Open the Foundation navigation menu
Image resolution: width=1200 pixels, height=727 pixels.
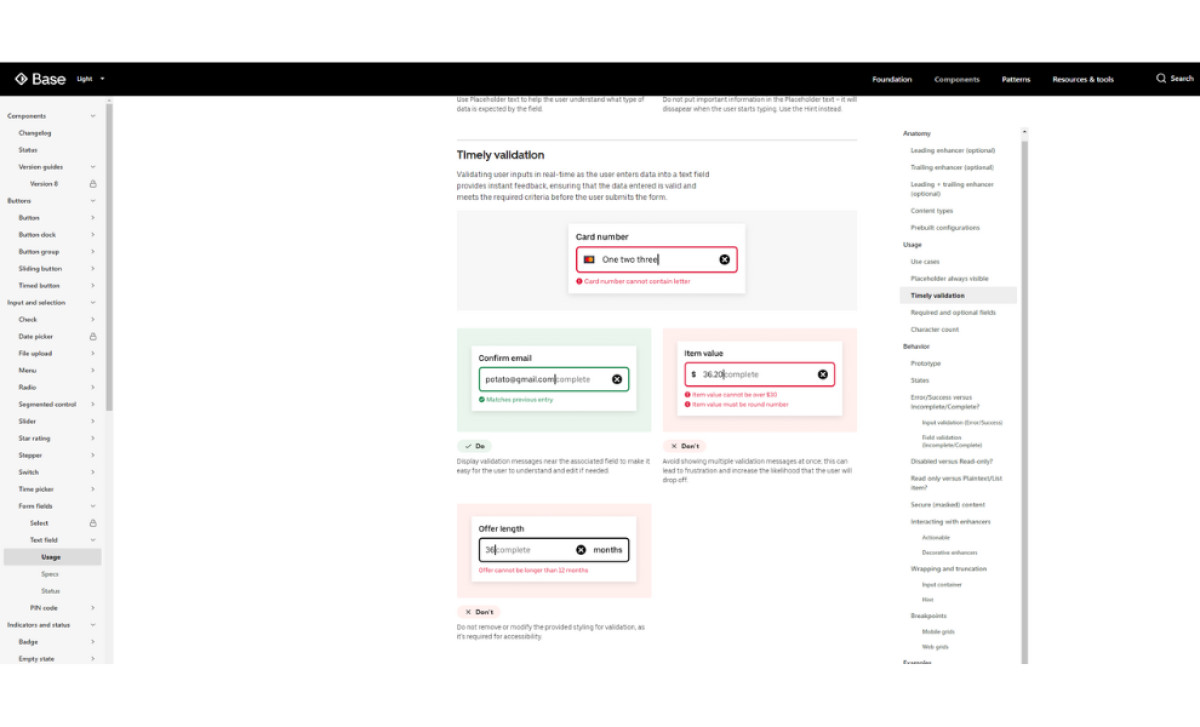click(x=891, y=79)
